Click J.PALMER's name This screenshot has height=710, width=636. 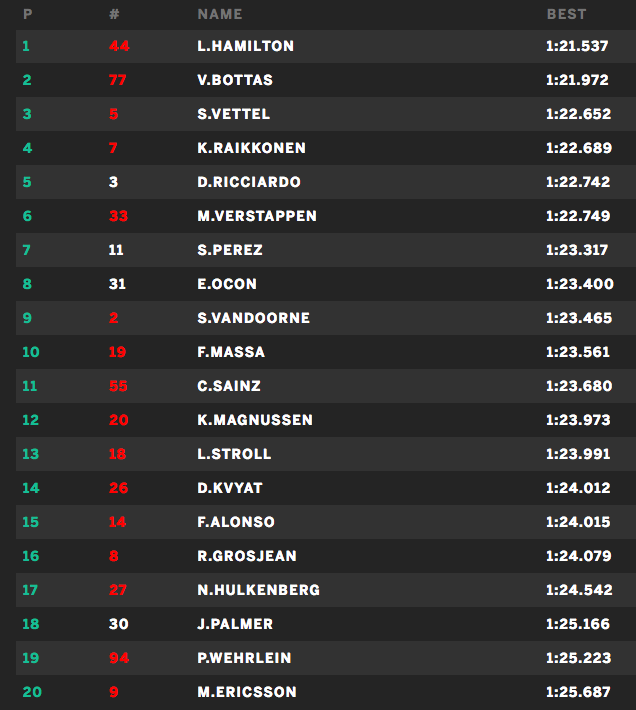click(235, 624)
